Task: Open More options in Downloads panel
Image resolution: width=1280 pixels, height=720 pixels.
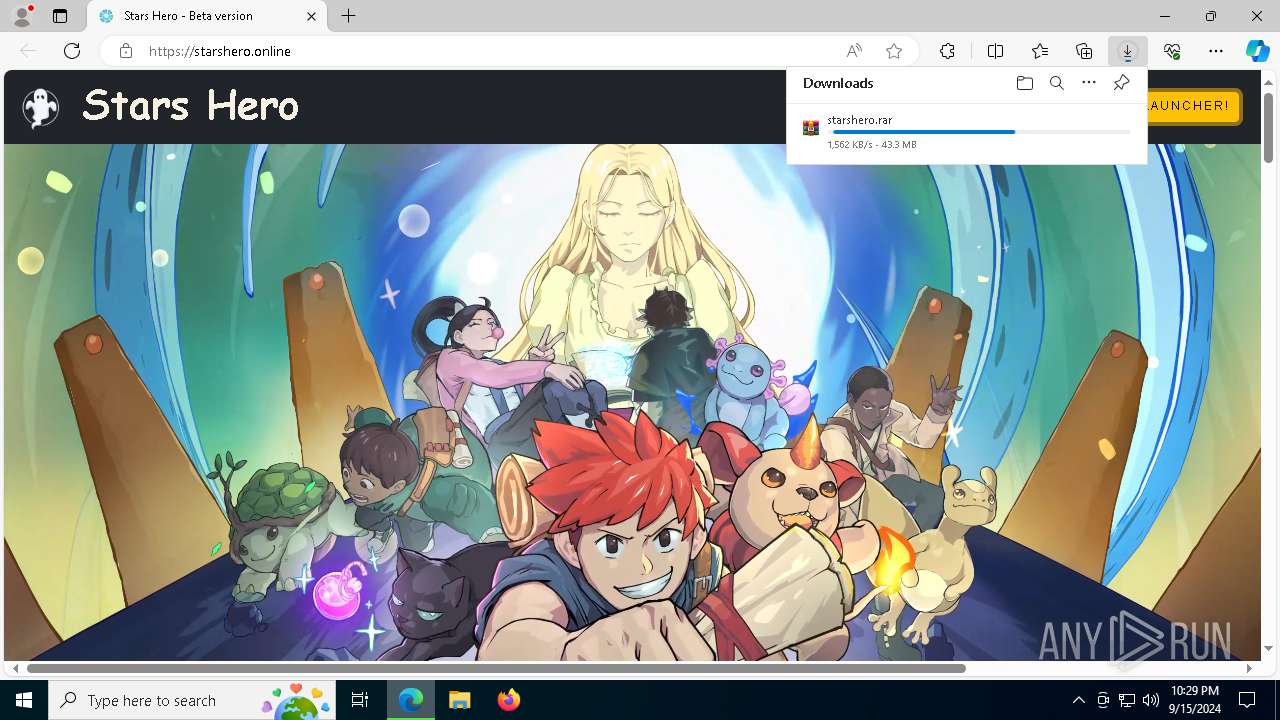Action: click(1089, 83)
